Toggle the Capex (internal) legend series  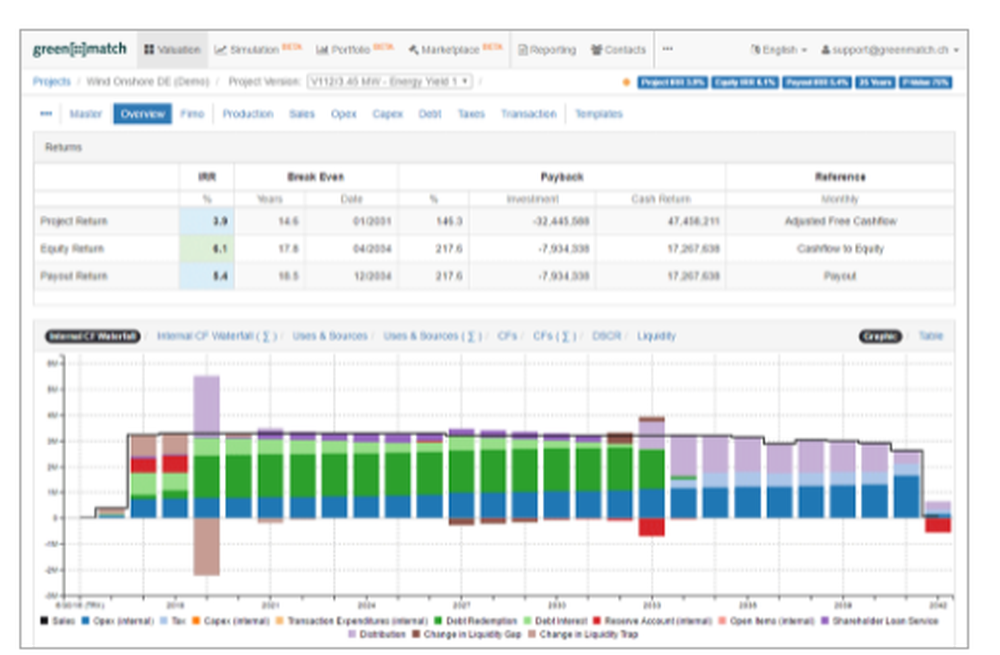pos(230,621)
